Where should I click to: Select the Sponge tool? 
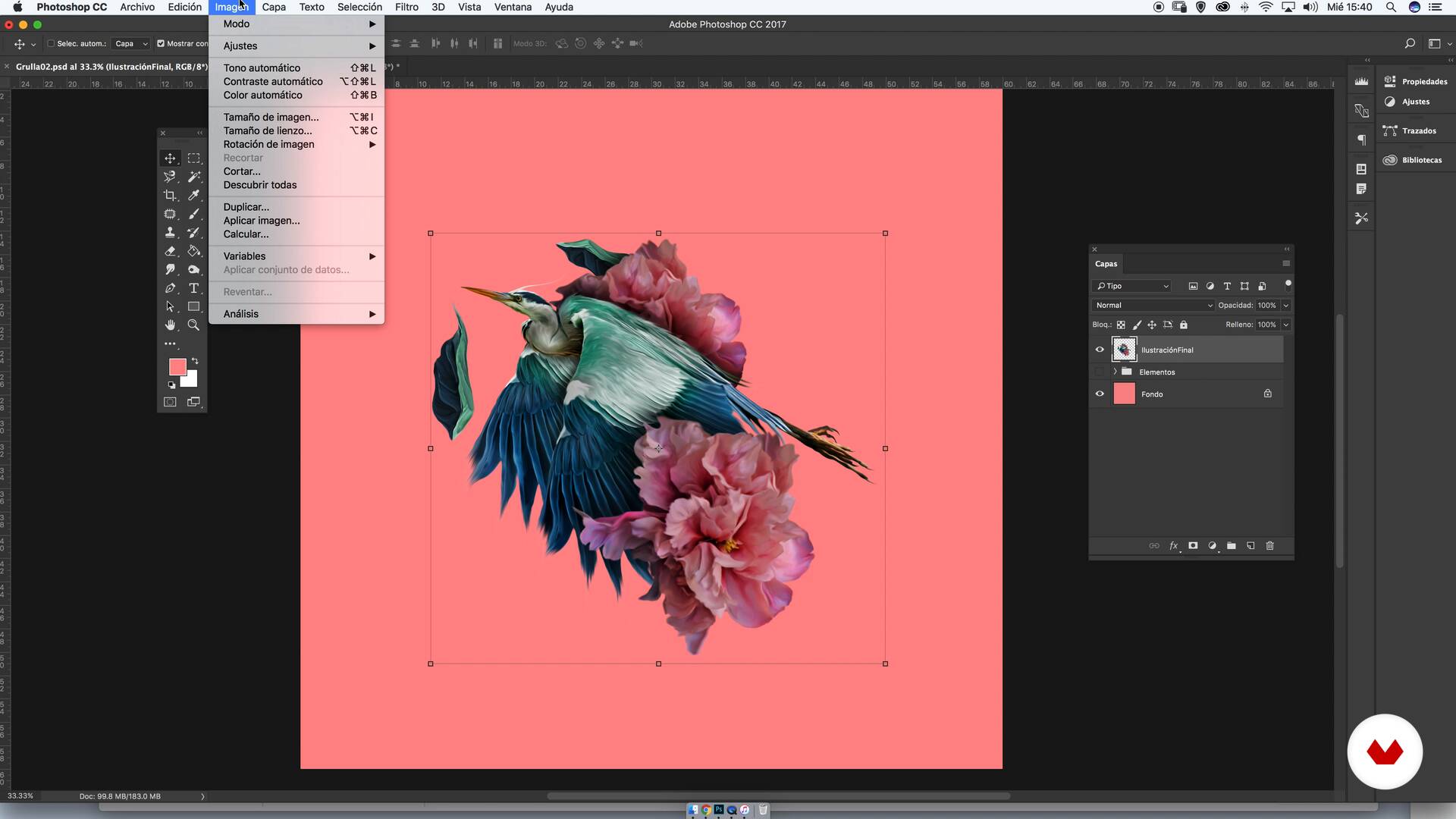point(194,269)
